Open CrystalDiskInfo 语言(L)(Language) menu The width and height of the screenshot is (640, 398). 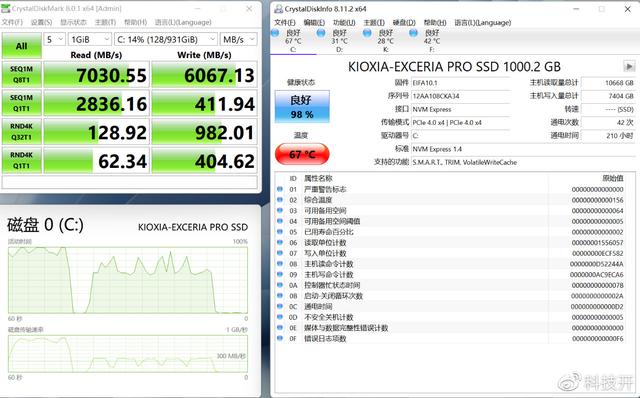click(482, 22)
